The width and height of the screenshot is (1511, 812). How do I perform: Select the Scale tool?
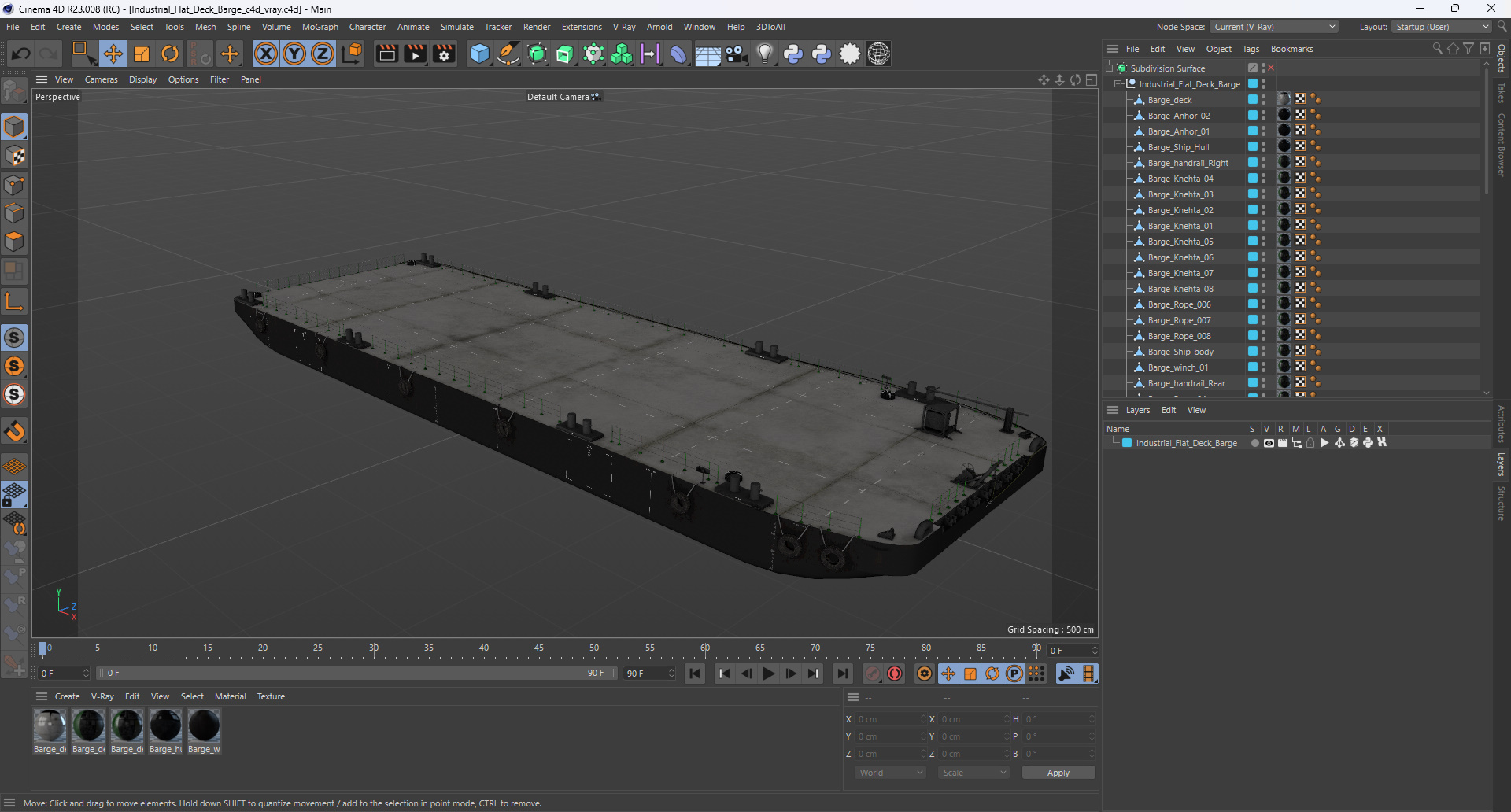[142, 54]
